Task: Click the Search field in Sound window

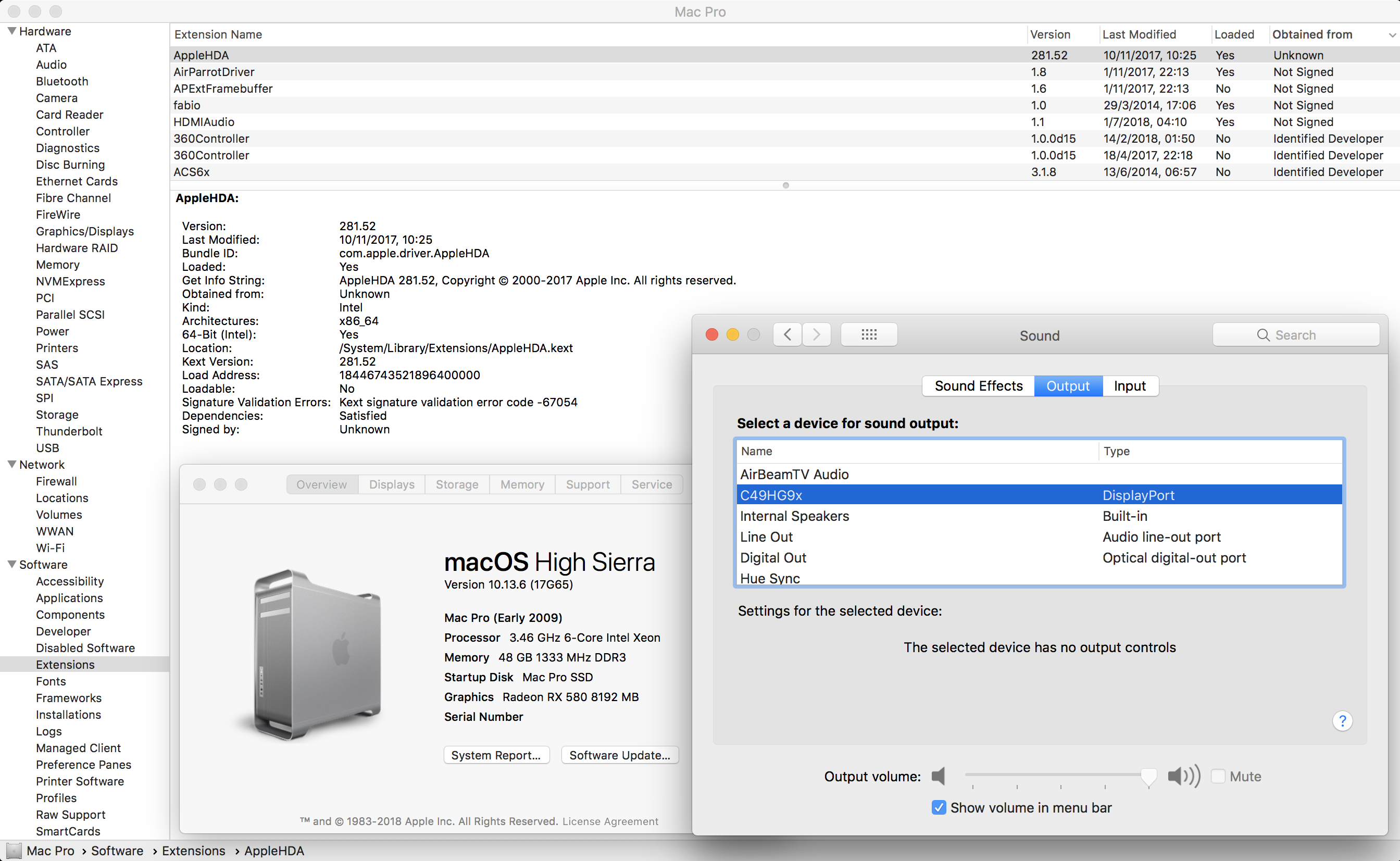Action: [1296, 335]
